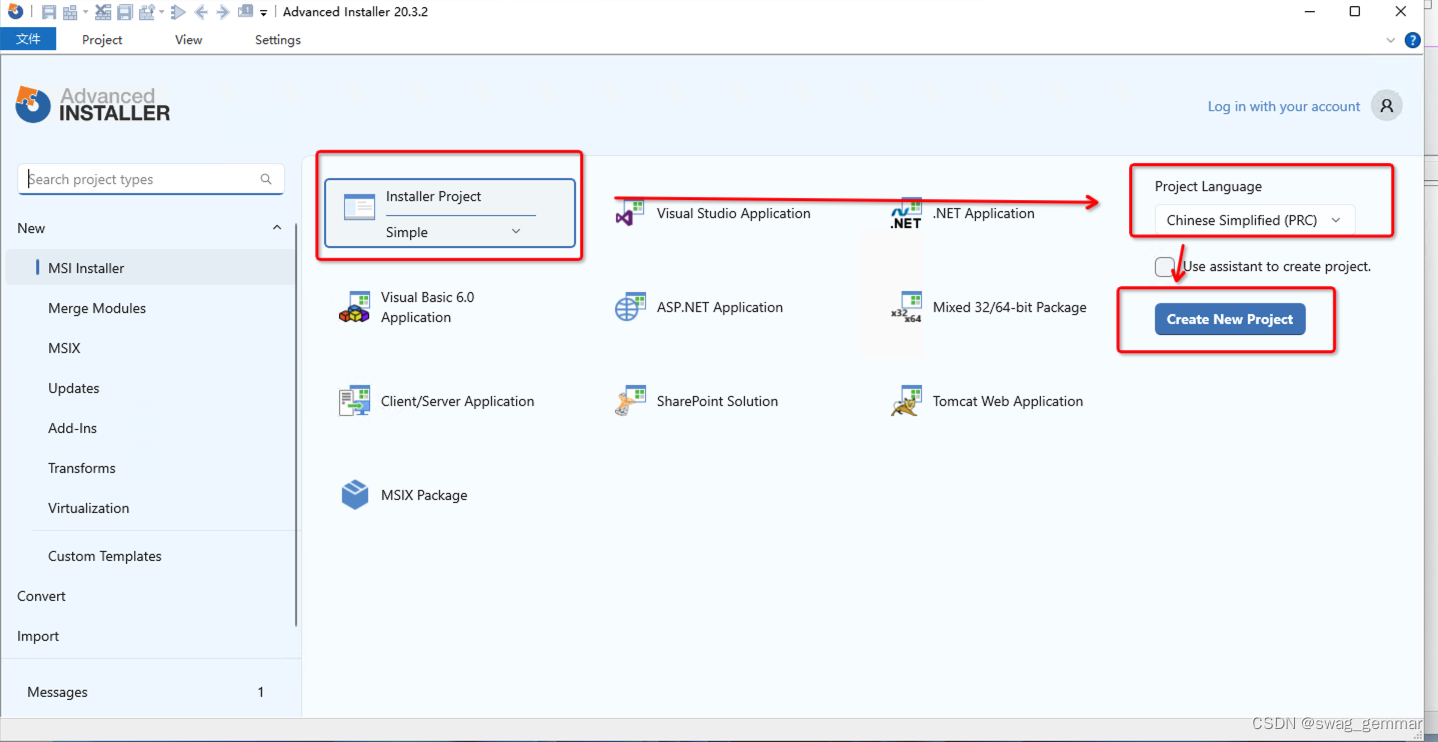Open the Settings tab
Viewport: 1438px width, 742px height.
pyautogui.click(x=276, y=39)
